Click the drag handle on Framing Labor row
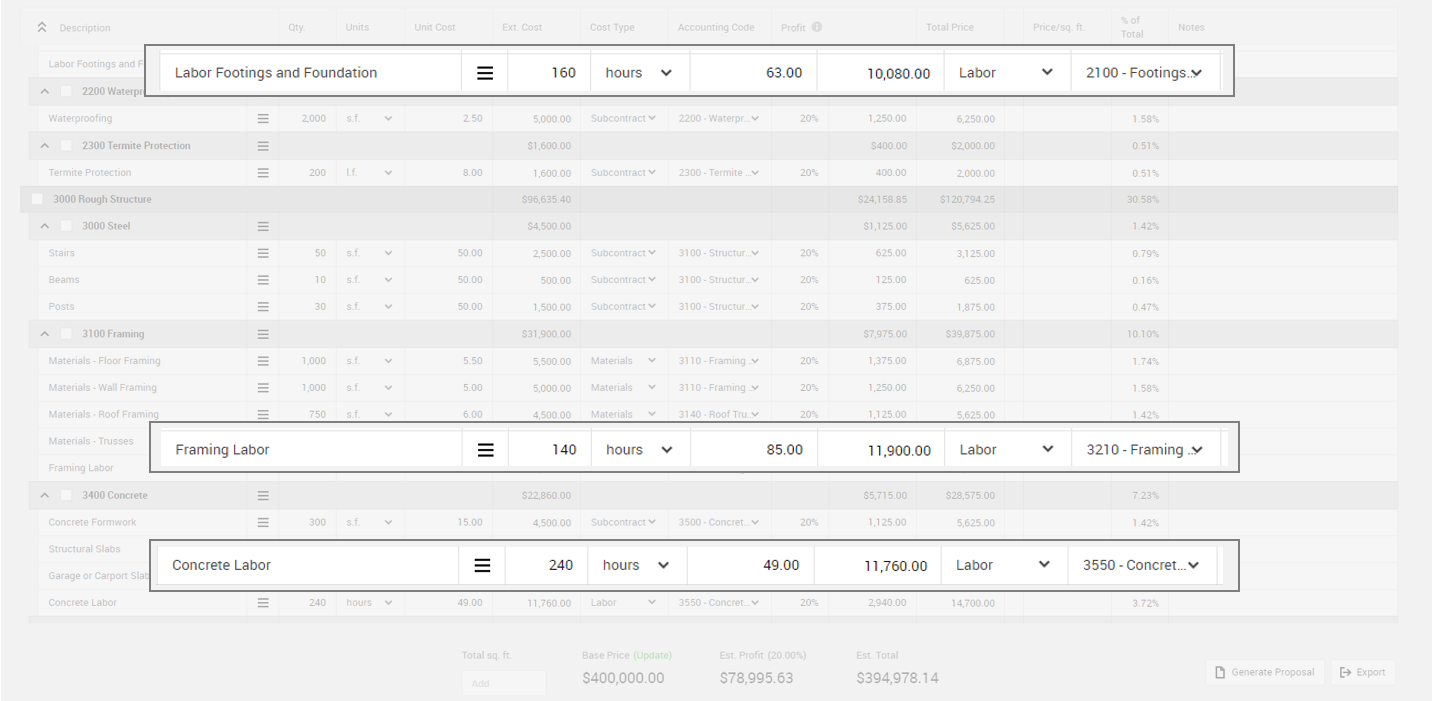Image resolution: width=1434 pixels, height=701 pixels. 485,450
